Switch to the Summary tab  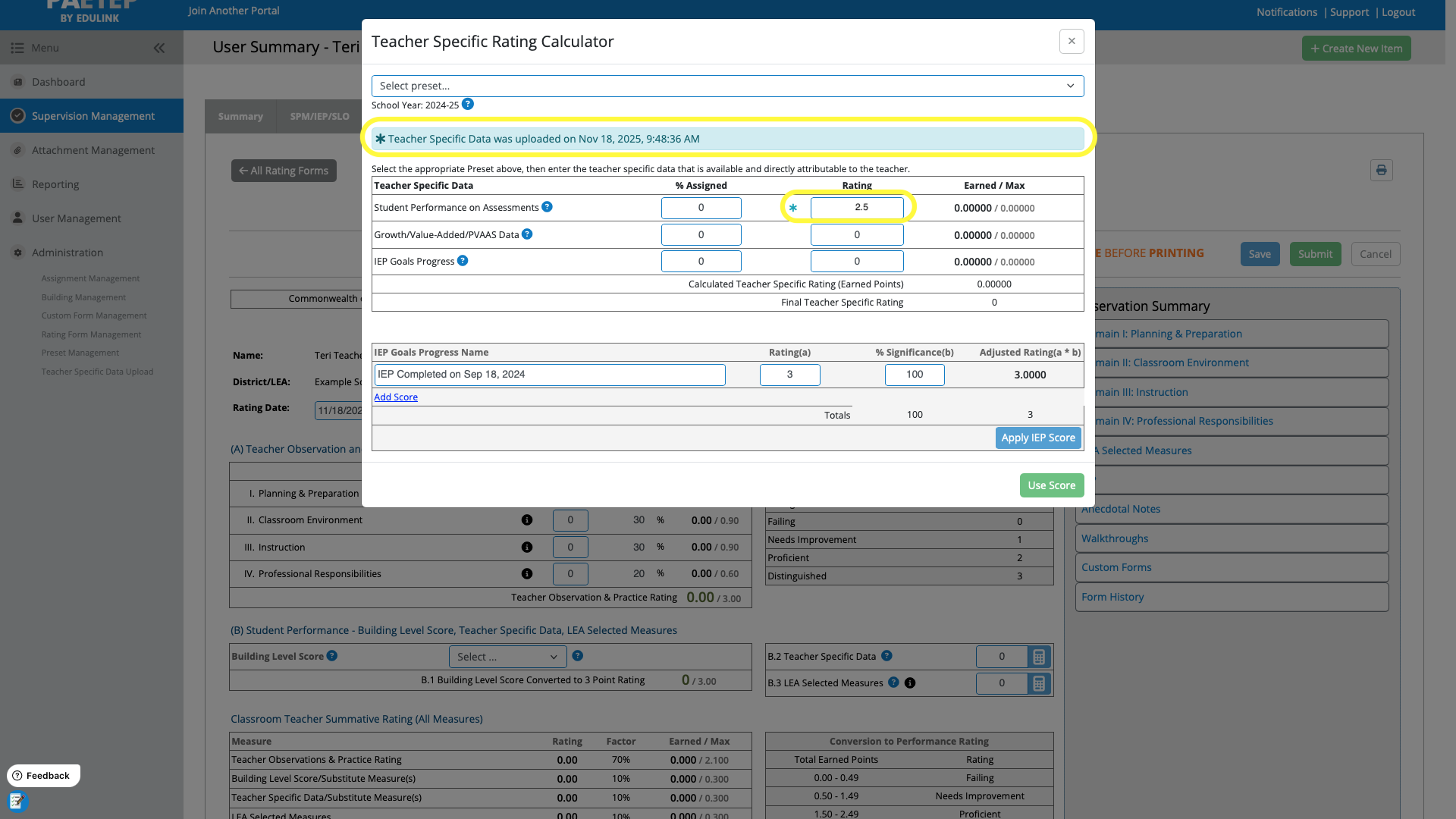[x=240, y=116]
